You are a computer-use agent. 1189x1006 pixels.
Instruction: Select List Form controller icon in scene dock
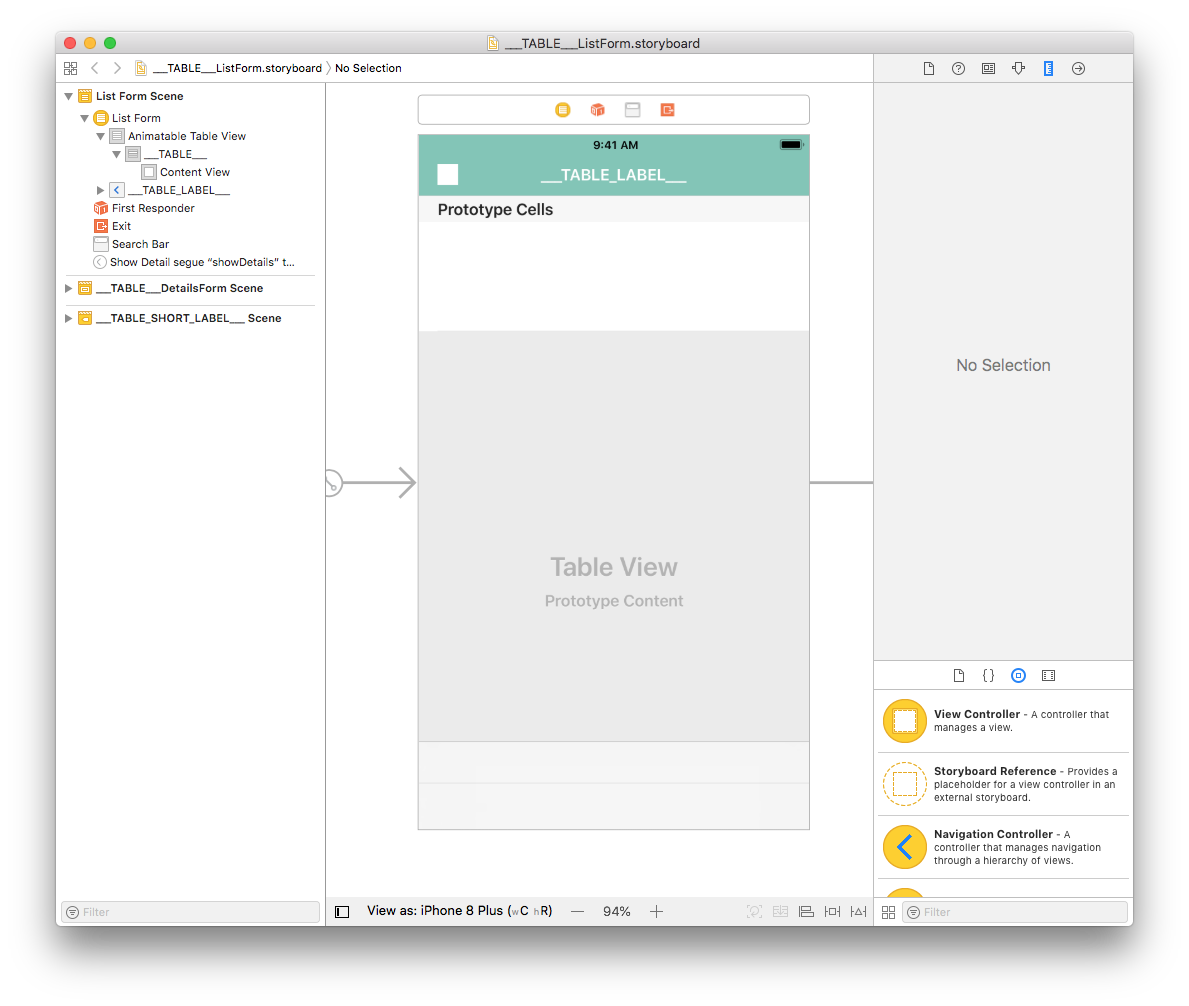[x=563, y=110]
